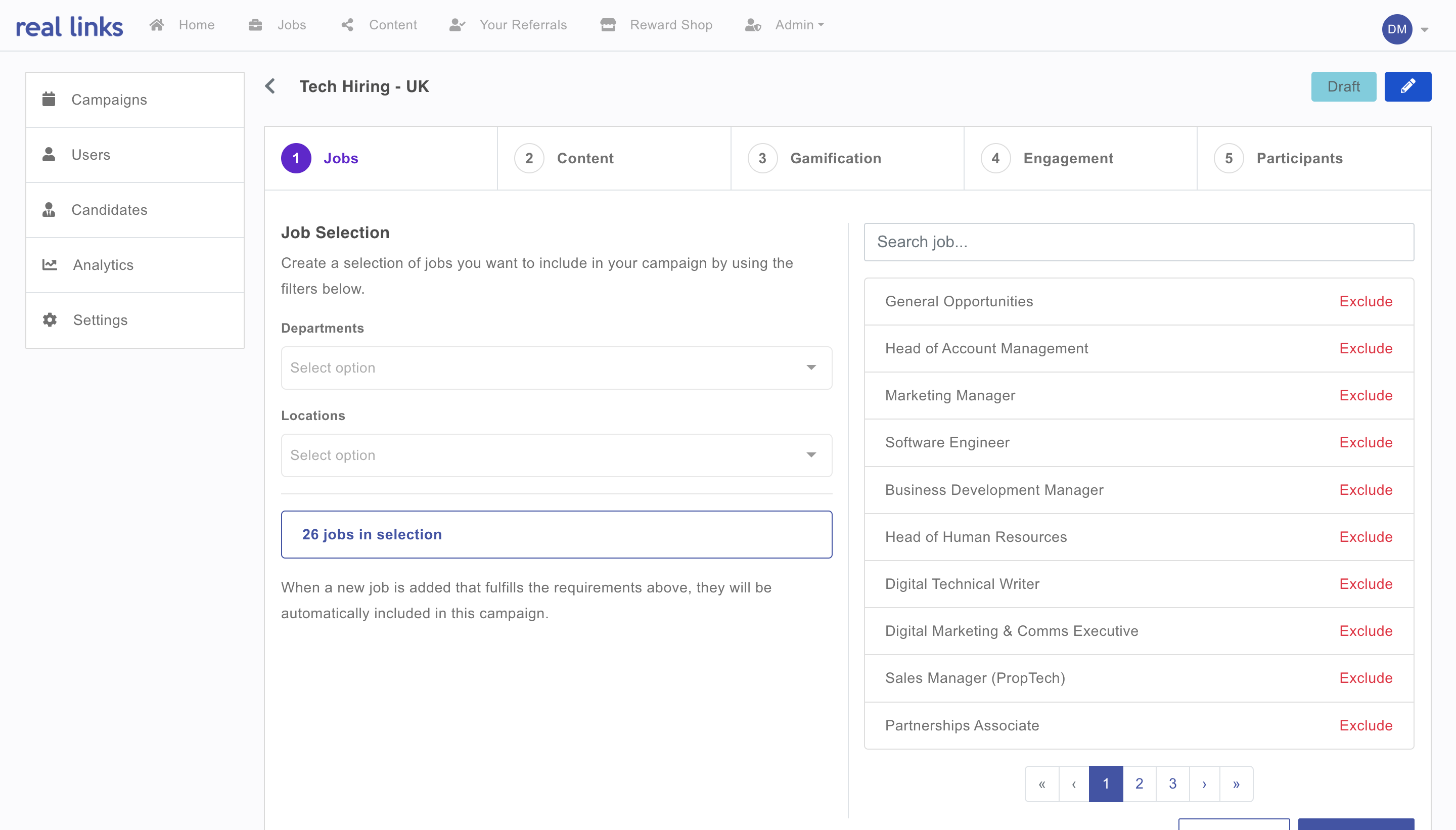Exclude the Software Engineer job
The image size is (1456, 830).
click(x=1366, y=442)
